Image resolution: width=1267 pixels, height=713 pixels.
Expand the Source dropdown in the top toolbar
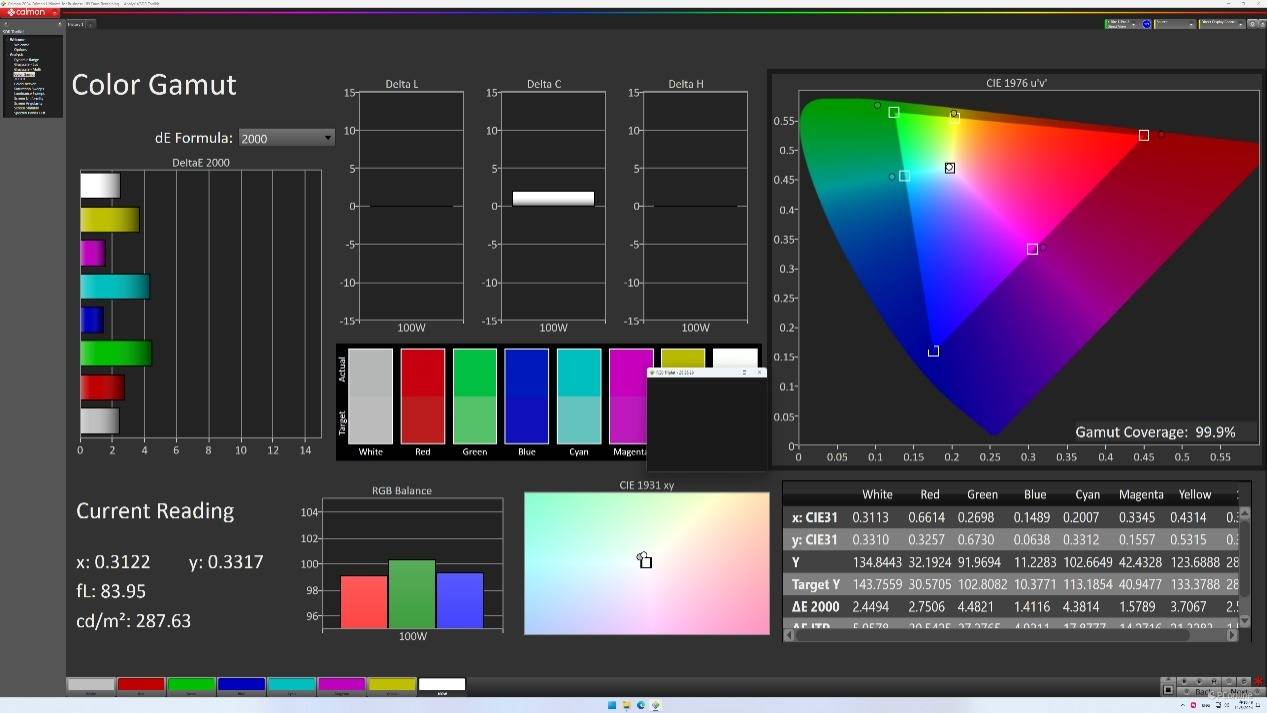click(1176, 23)
